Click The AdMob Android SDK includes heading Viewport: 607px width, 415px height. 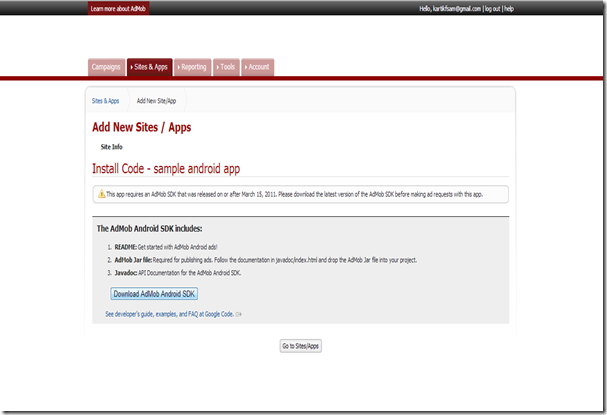coord(149,229)
